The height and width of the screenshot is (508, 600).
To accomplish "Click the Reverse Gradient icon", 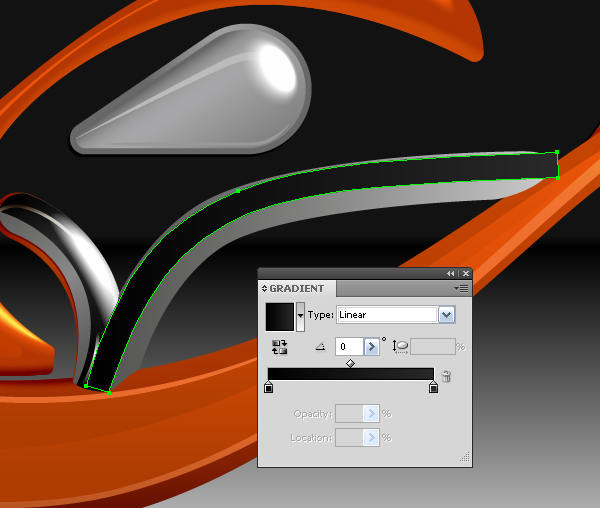I will [x=279, y=347].
